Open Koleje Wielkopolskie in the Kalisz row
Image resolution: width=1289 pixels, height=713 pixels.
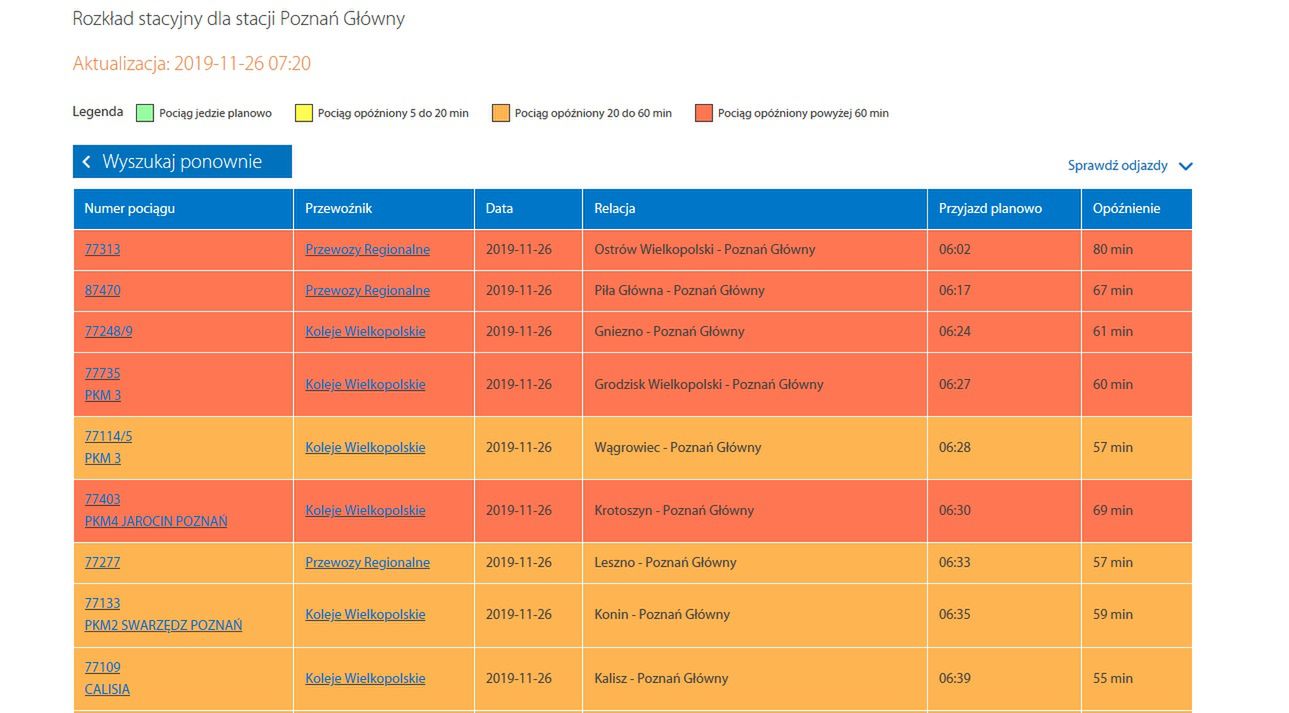pos(365,678)
